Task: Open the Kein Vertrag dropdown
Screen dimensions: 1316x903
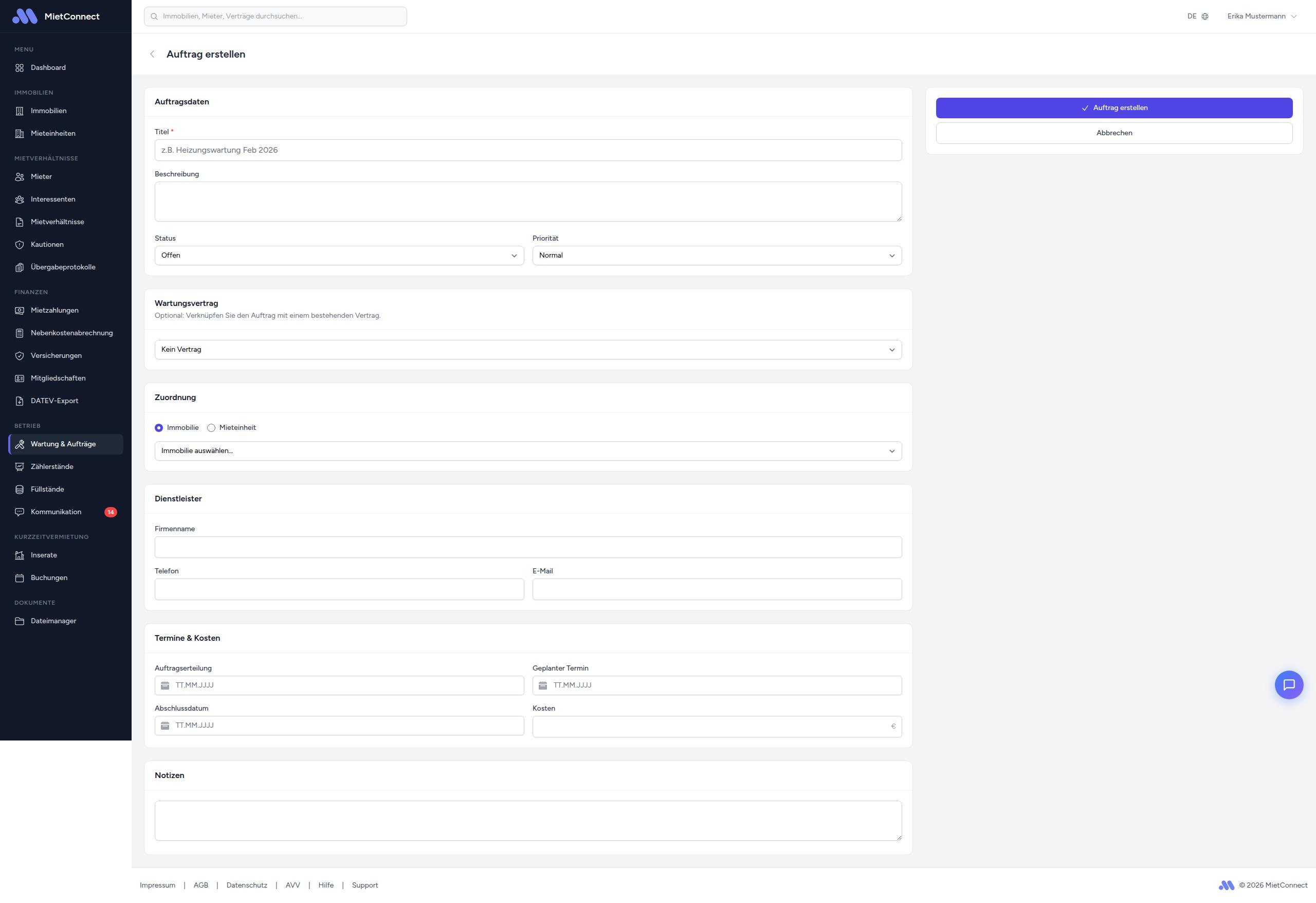Action: pos(527,350)
